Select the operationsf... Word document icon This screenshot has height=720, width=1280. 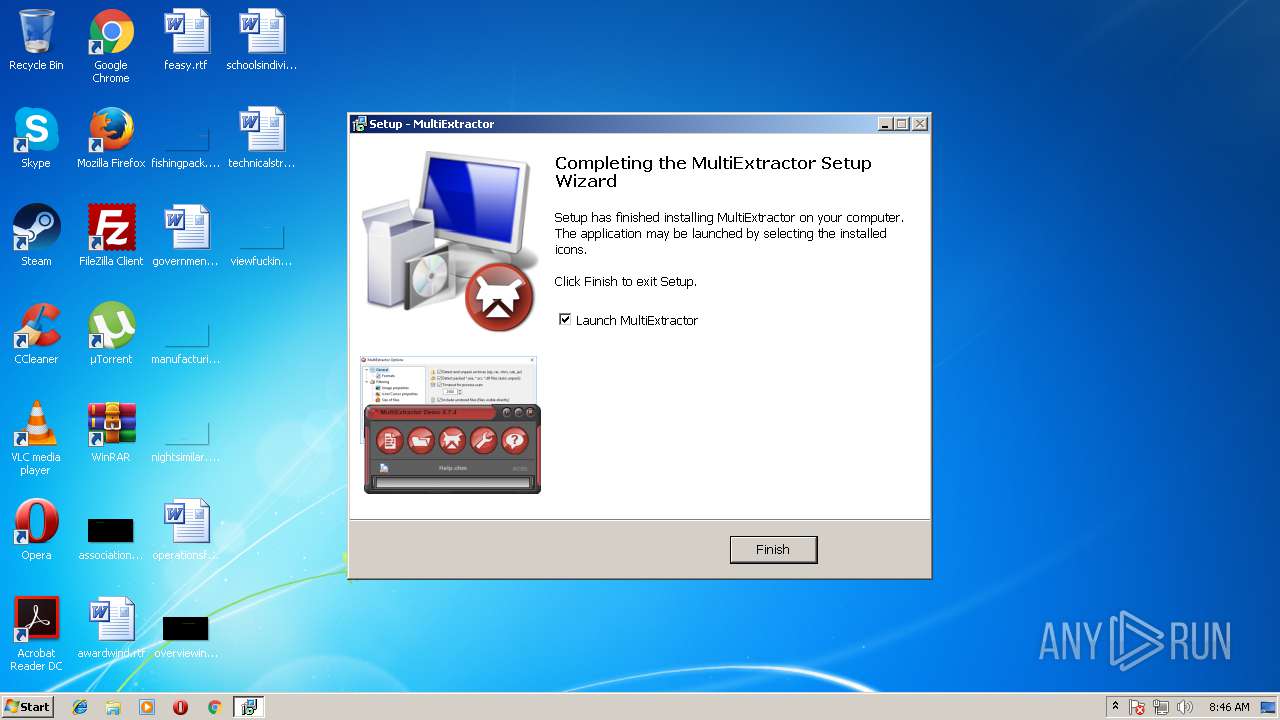186,531
